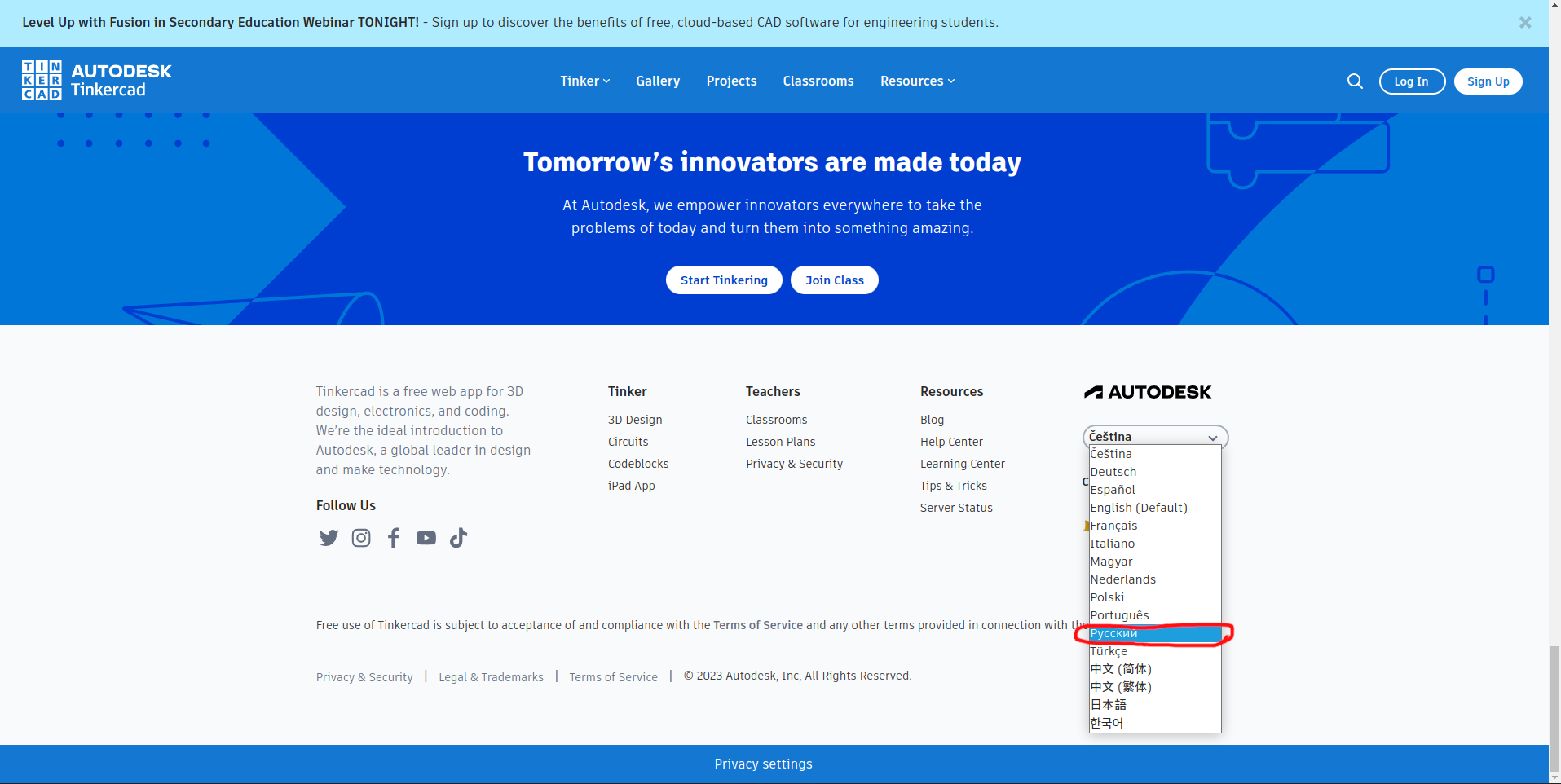
Task: Choose Português language option
Action: click(1155, 615)
